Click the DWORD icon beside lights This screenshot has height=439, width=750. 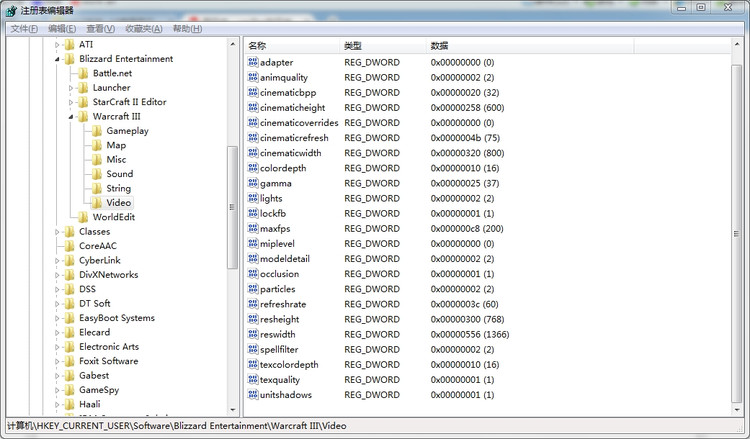253,198
